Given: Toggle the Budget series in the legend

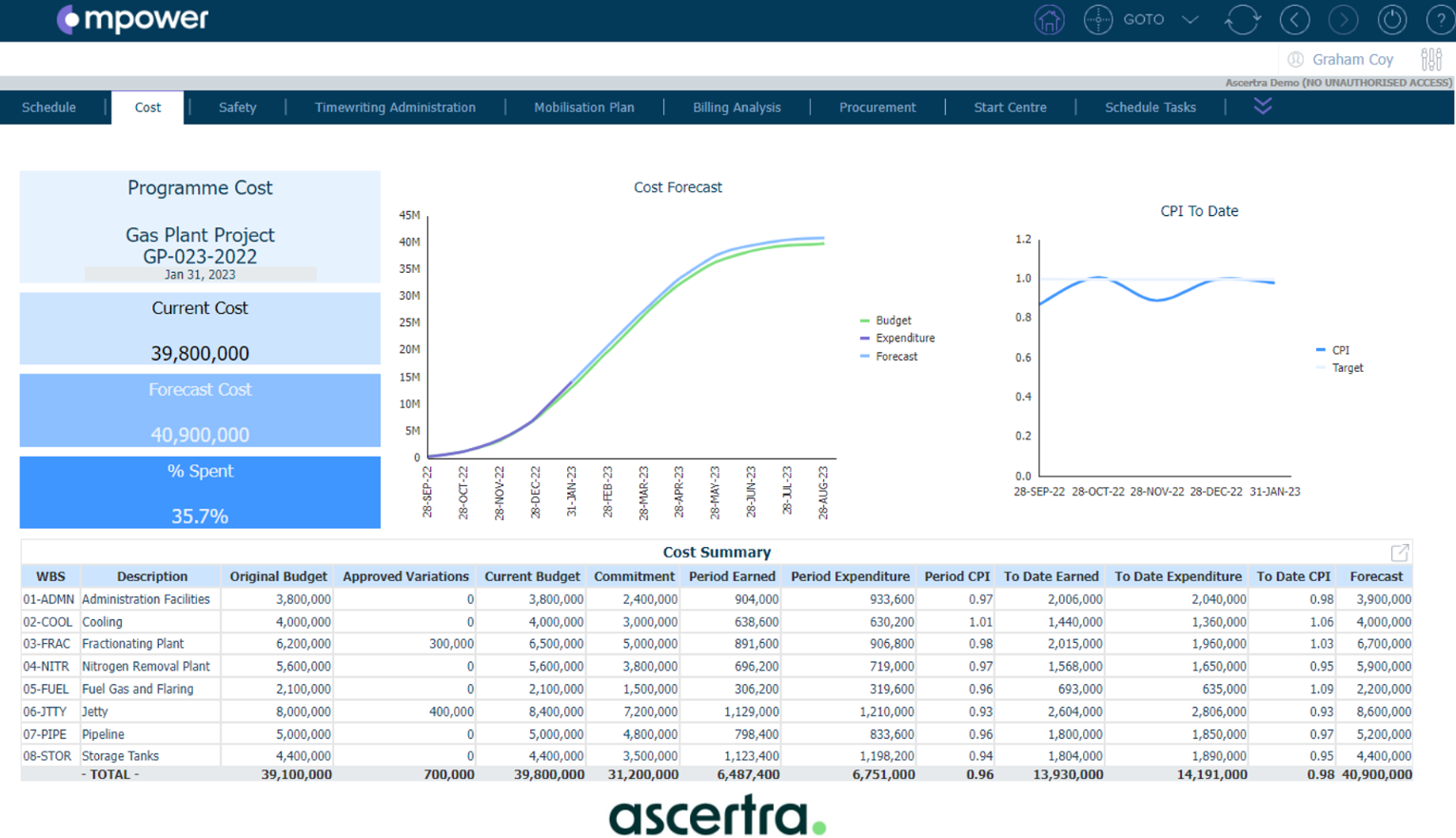Looking at the screenshot, I should (893, 321).
